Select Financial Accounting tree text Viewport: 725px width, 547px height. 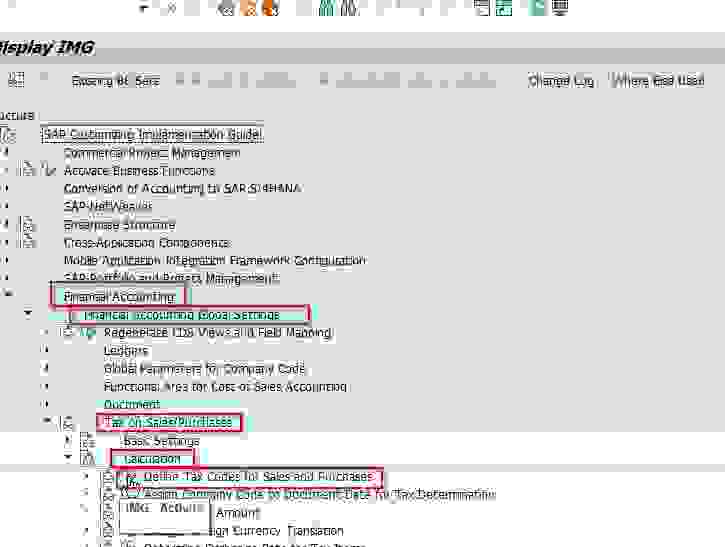pyautogui.click(x=119, y=297)
